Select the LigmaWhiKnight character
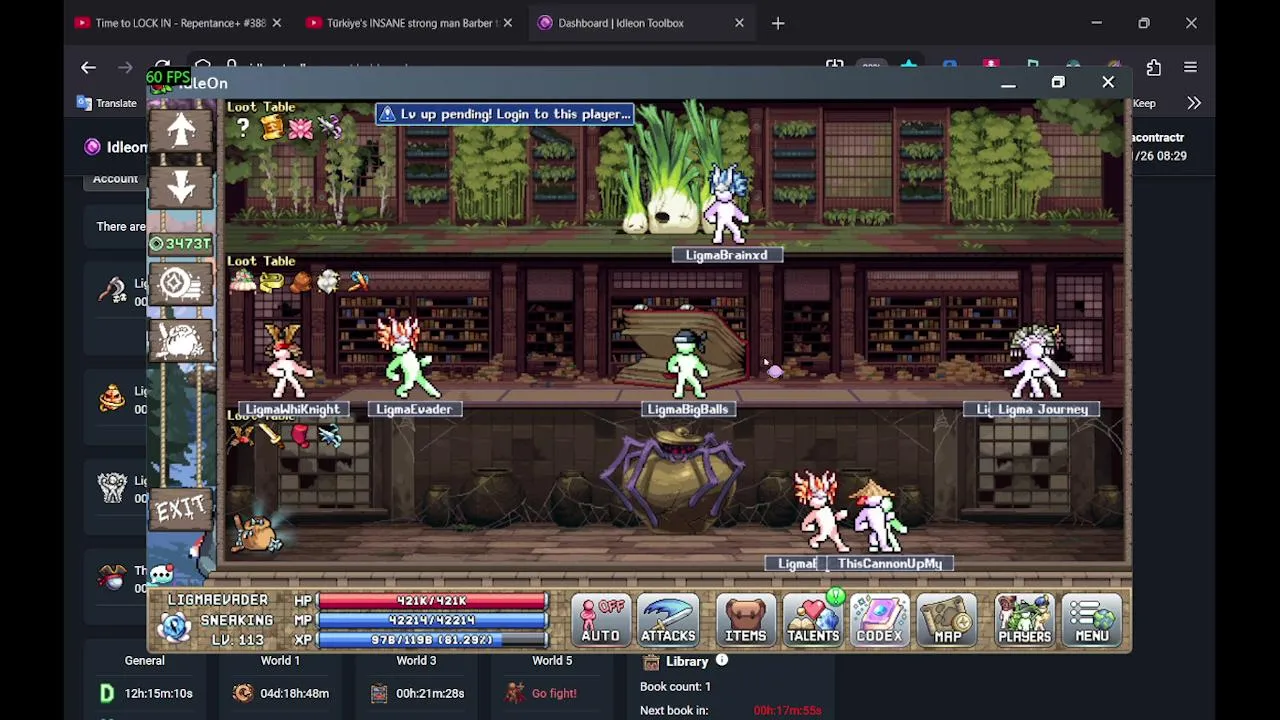1280x720 pixels. 288,362
